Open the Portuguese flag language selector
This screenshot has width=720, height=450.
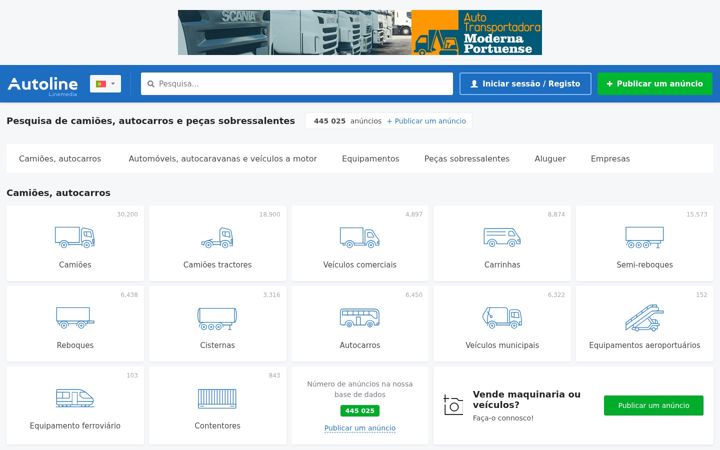[x=105, y=84]
